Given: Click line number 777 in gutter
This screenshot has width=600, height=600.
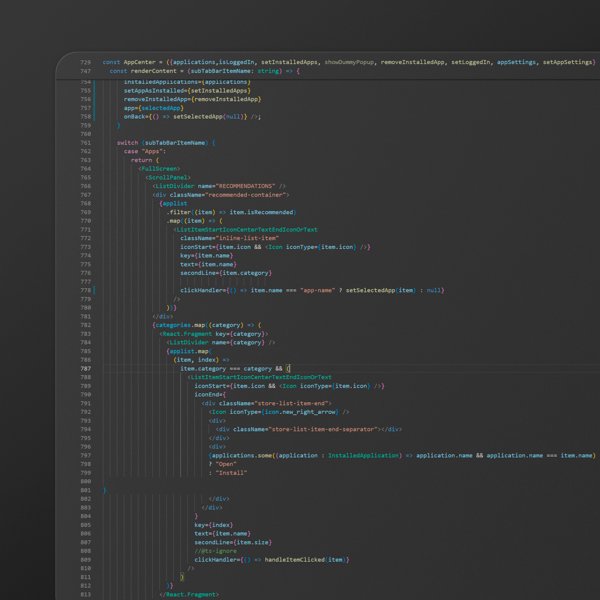Looking at the screenshot, I should (86, 282).
